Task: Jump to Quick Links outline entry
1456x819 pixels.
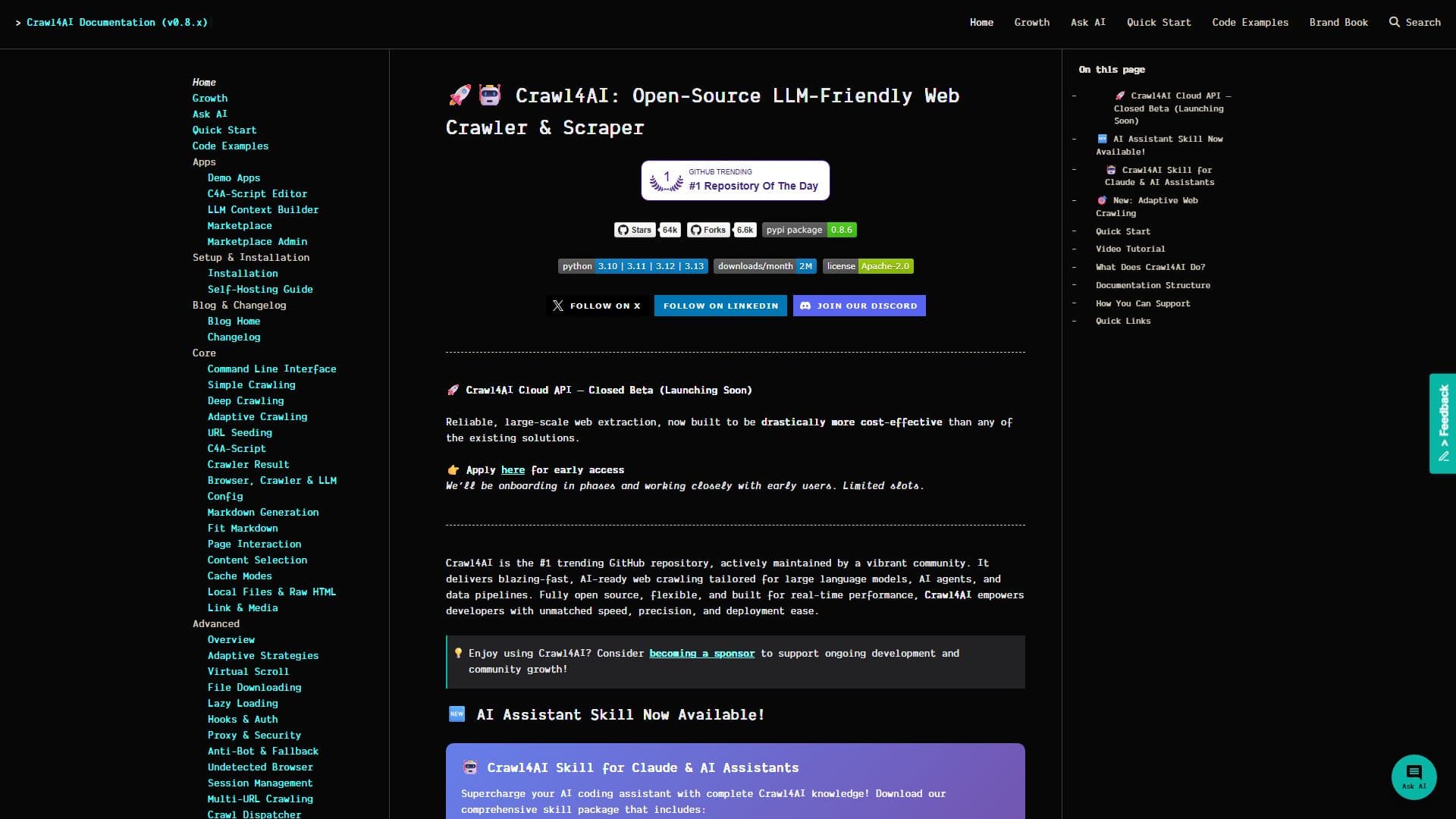Action: point(1123,321)
